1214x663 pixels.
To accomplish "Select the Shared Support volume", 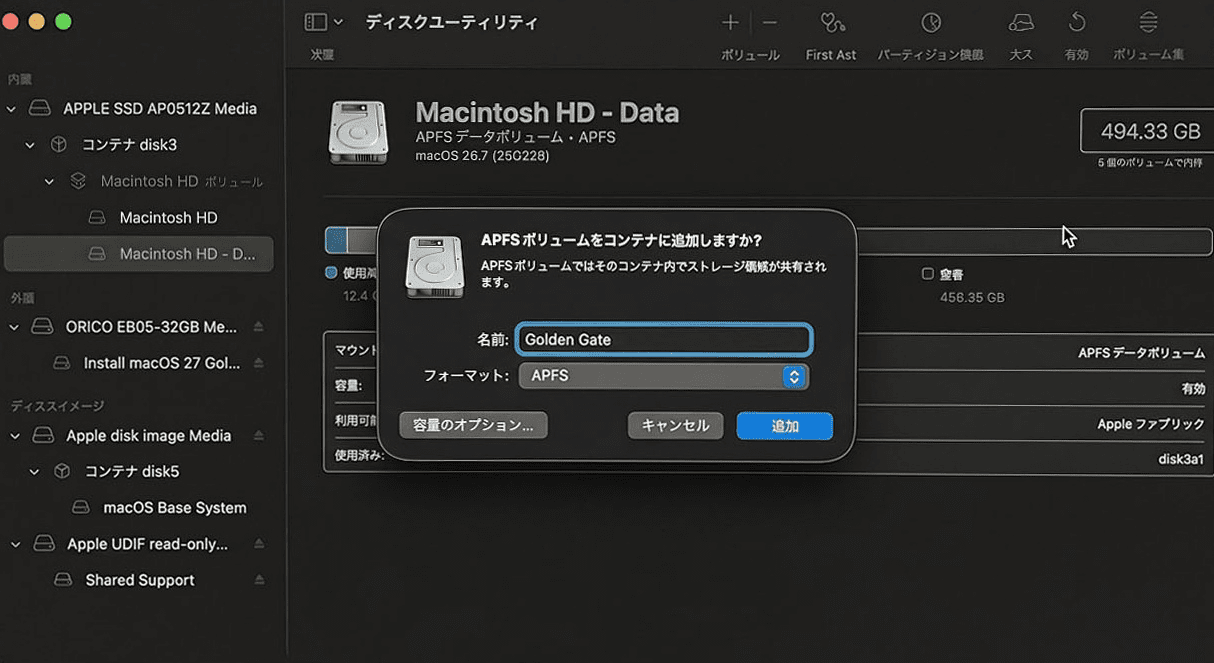I will click(138, 580).
